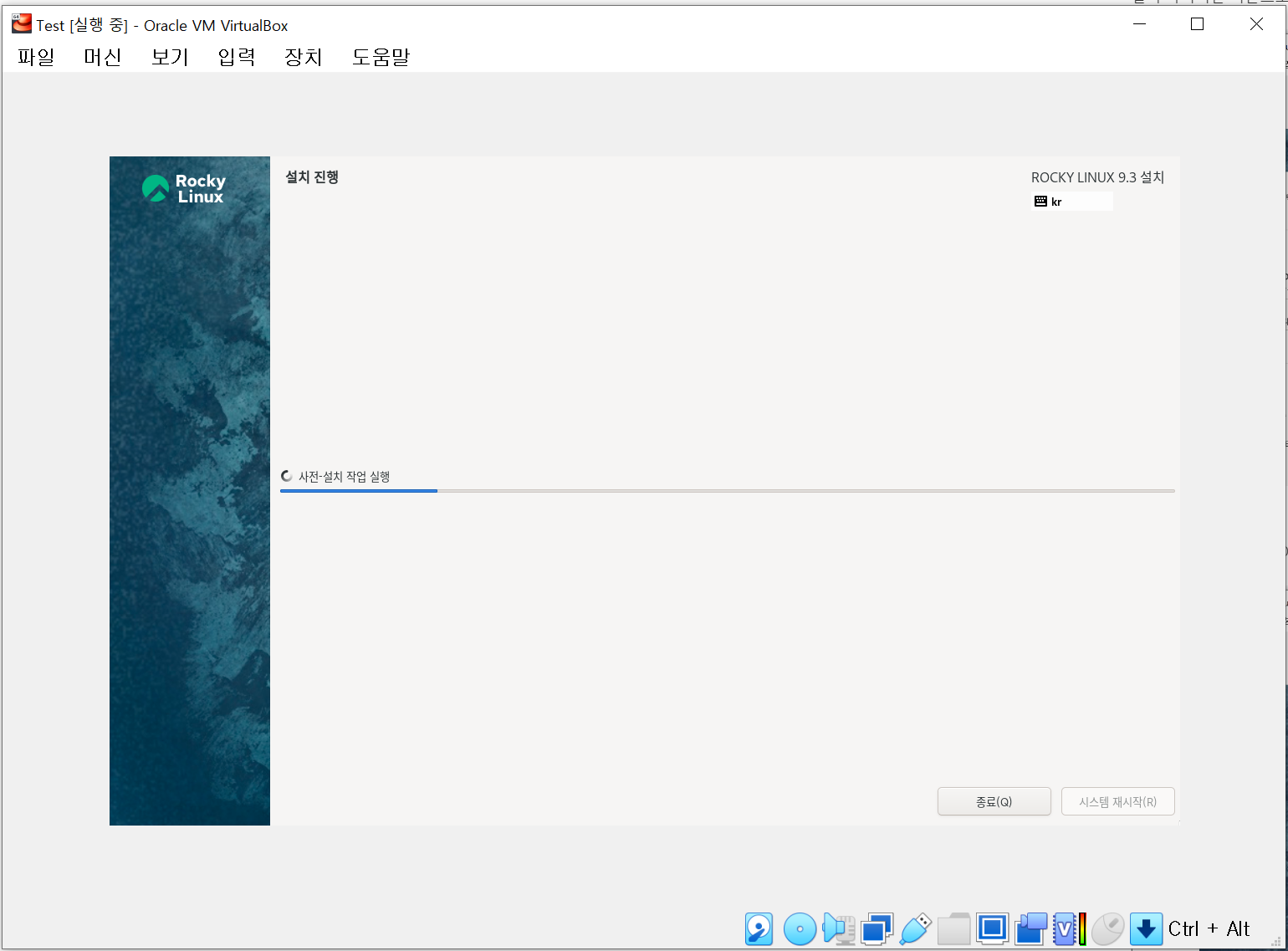Click the USB devices status icon
This screenshot has height=951, width=1288.
tap(916, 929)
